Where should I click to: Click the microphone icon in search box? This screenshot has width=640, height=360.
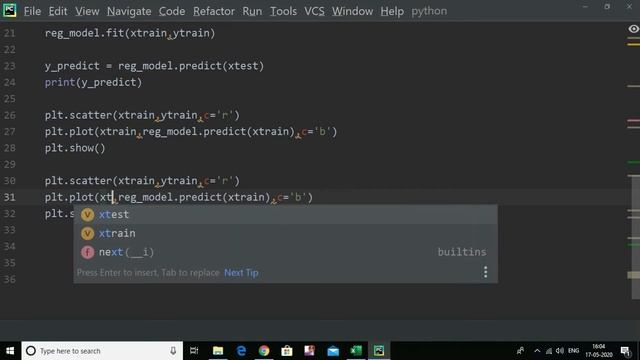click(x=173, y=351)
